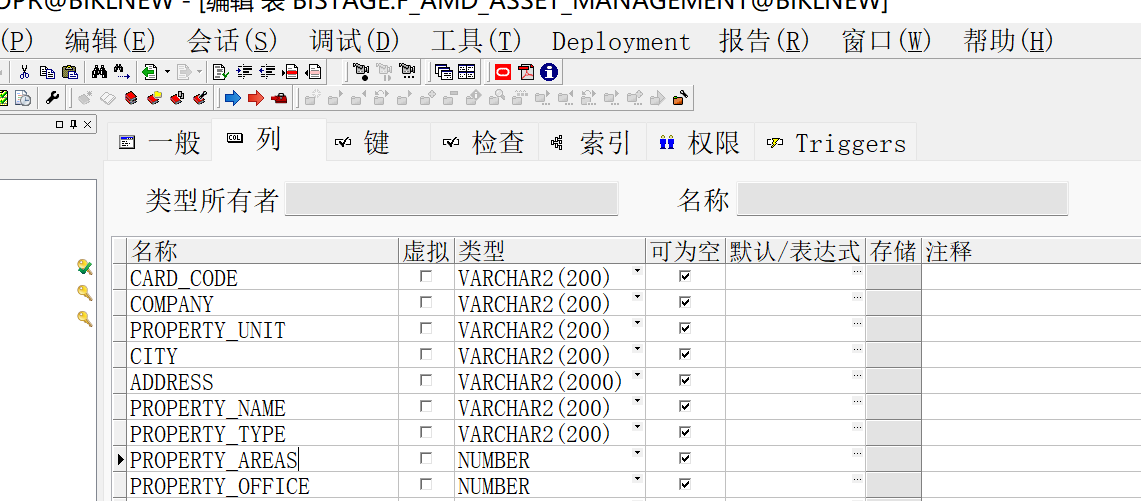Open the 会话(S) menu

click(232, 41)
